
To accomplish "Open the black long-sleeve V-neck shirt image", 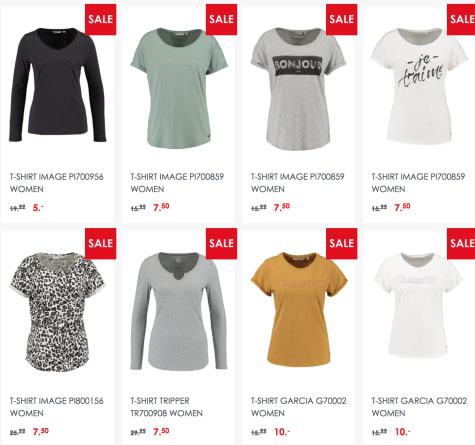I will click(57, 85).
